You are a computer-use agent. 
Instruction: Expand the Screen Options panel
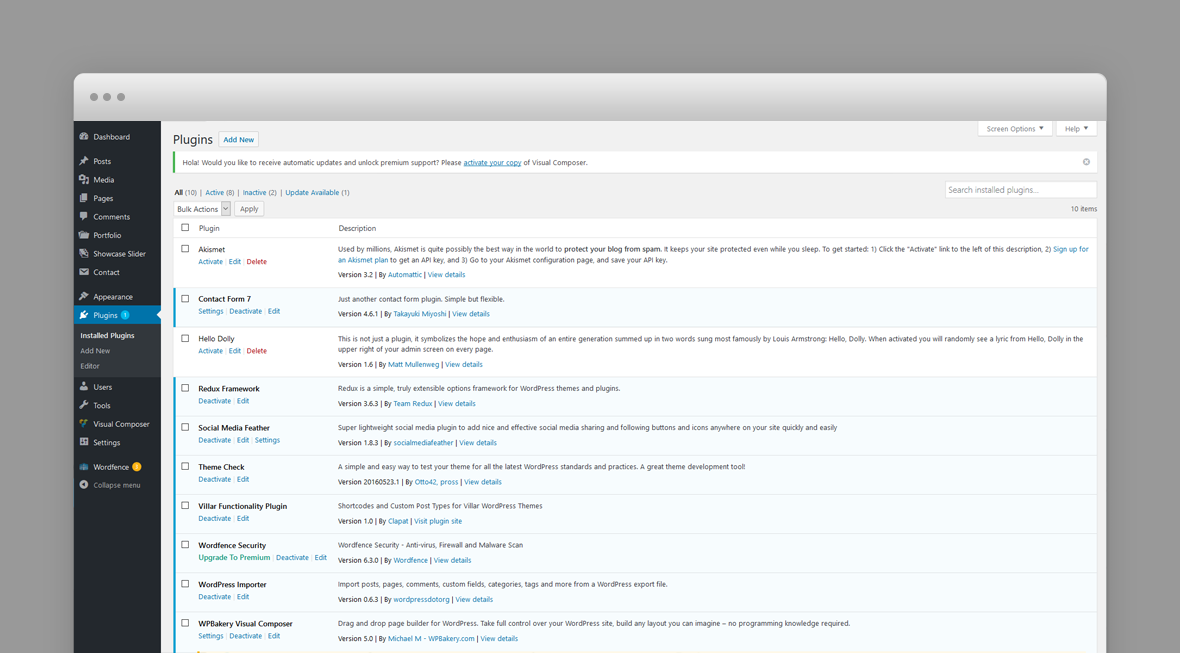1014,129
